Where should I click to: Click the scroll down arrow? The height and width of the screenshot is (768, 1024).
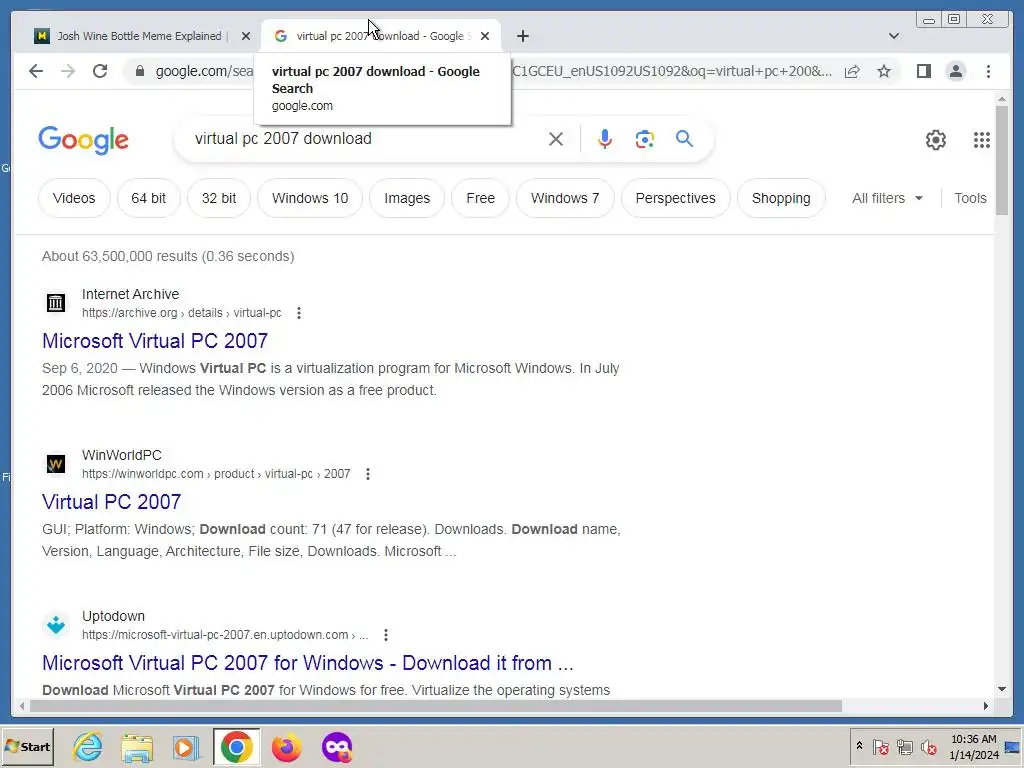point(1002,689)
